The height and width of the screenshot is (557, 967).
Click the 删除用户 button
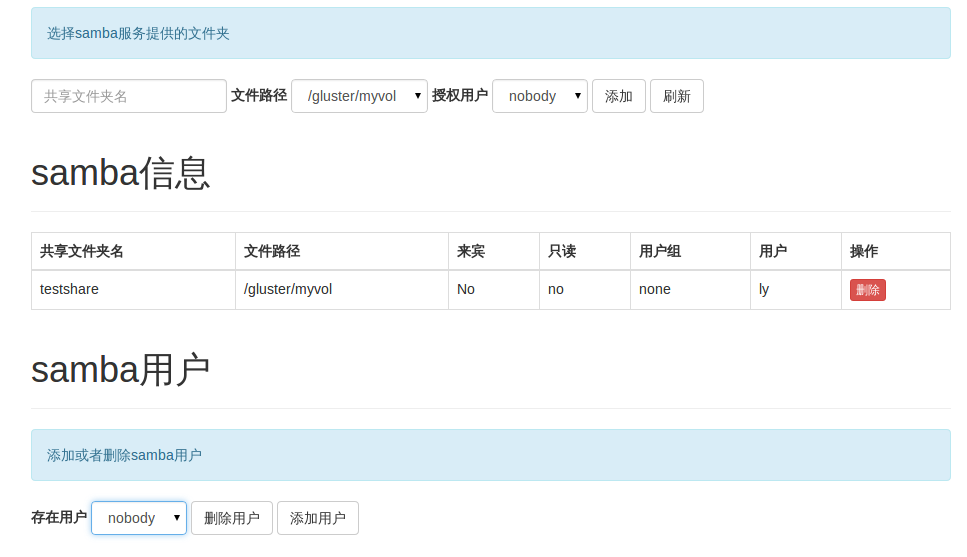(232, 518)
